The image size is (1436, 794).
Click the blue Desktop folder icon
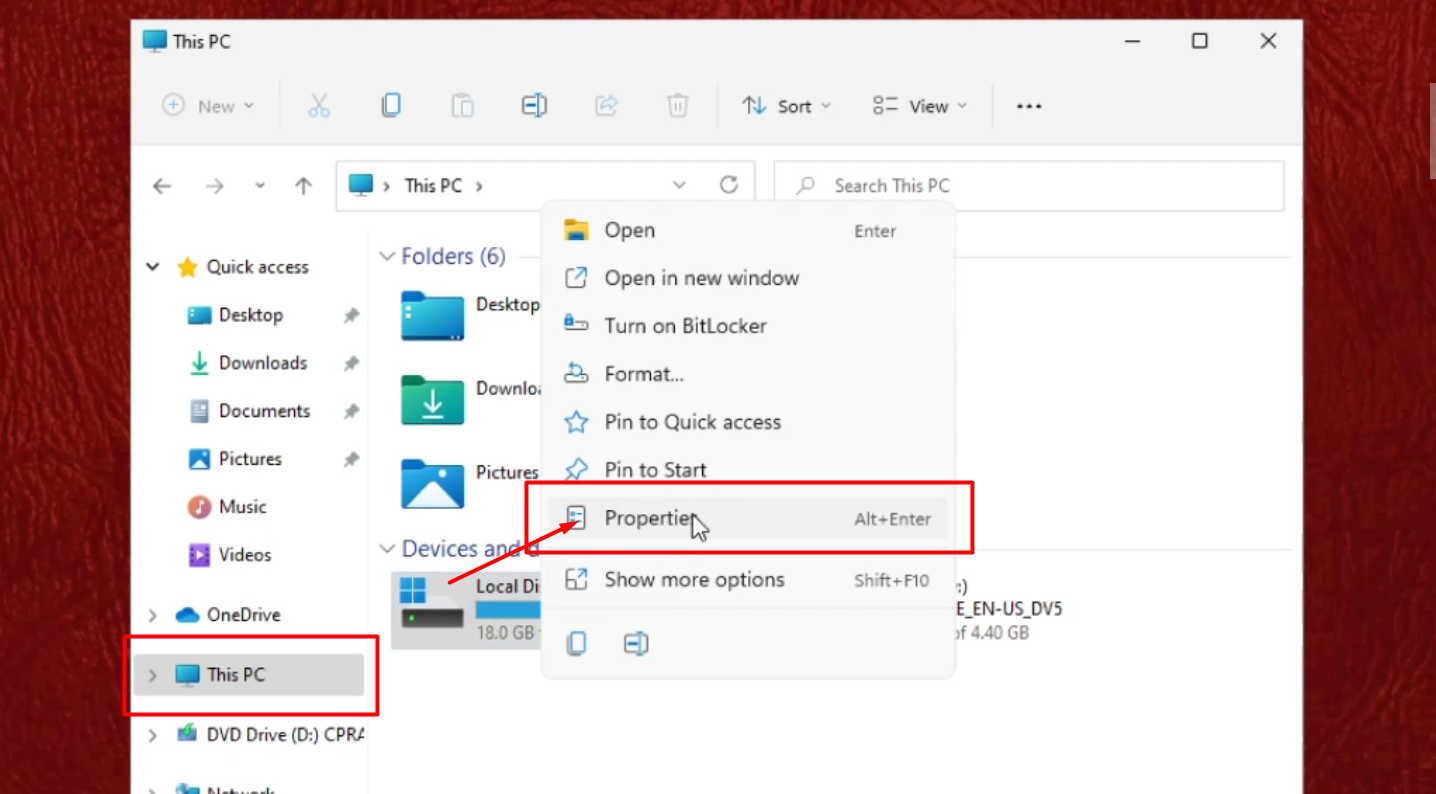click(x=432, y=316)
